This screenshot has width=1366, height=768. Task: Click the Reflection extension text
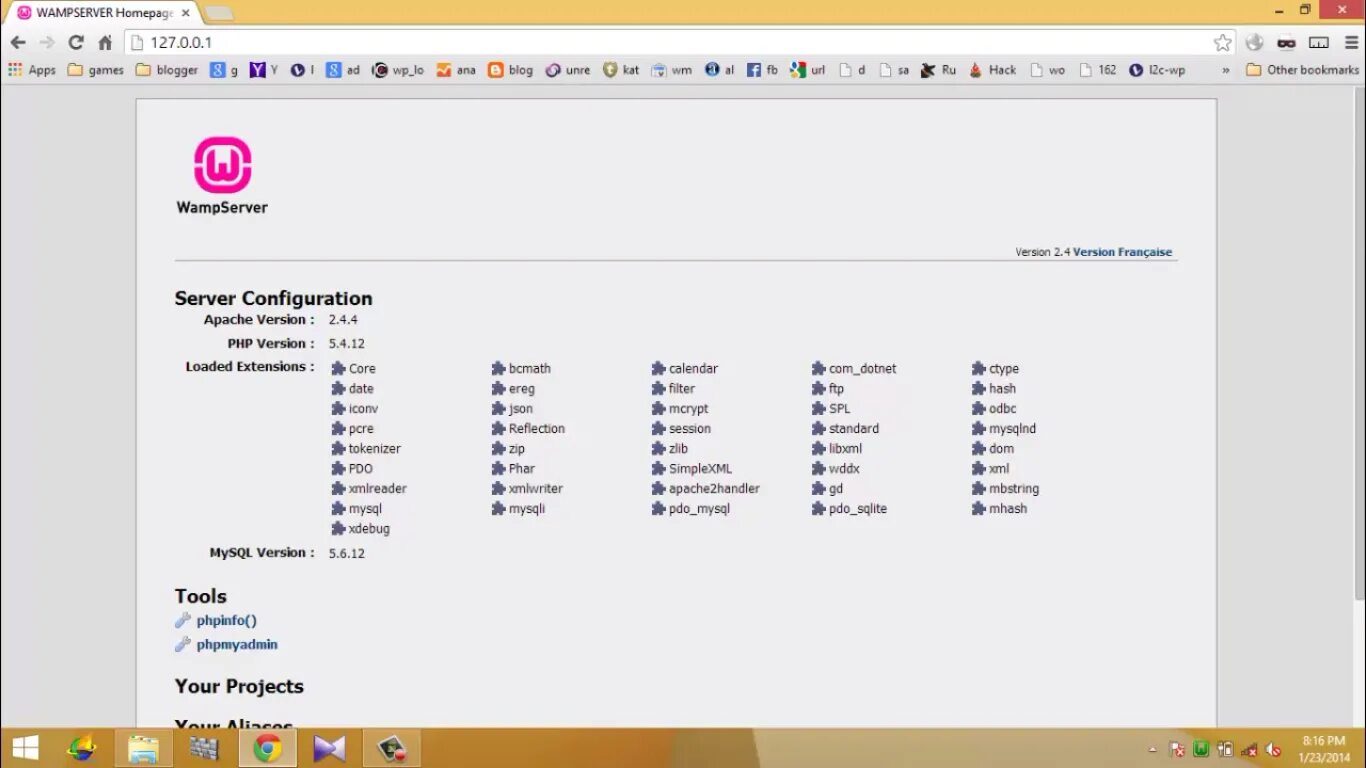(x=537, y=428)
